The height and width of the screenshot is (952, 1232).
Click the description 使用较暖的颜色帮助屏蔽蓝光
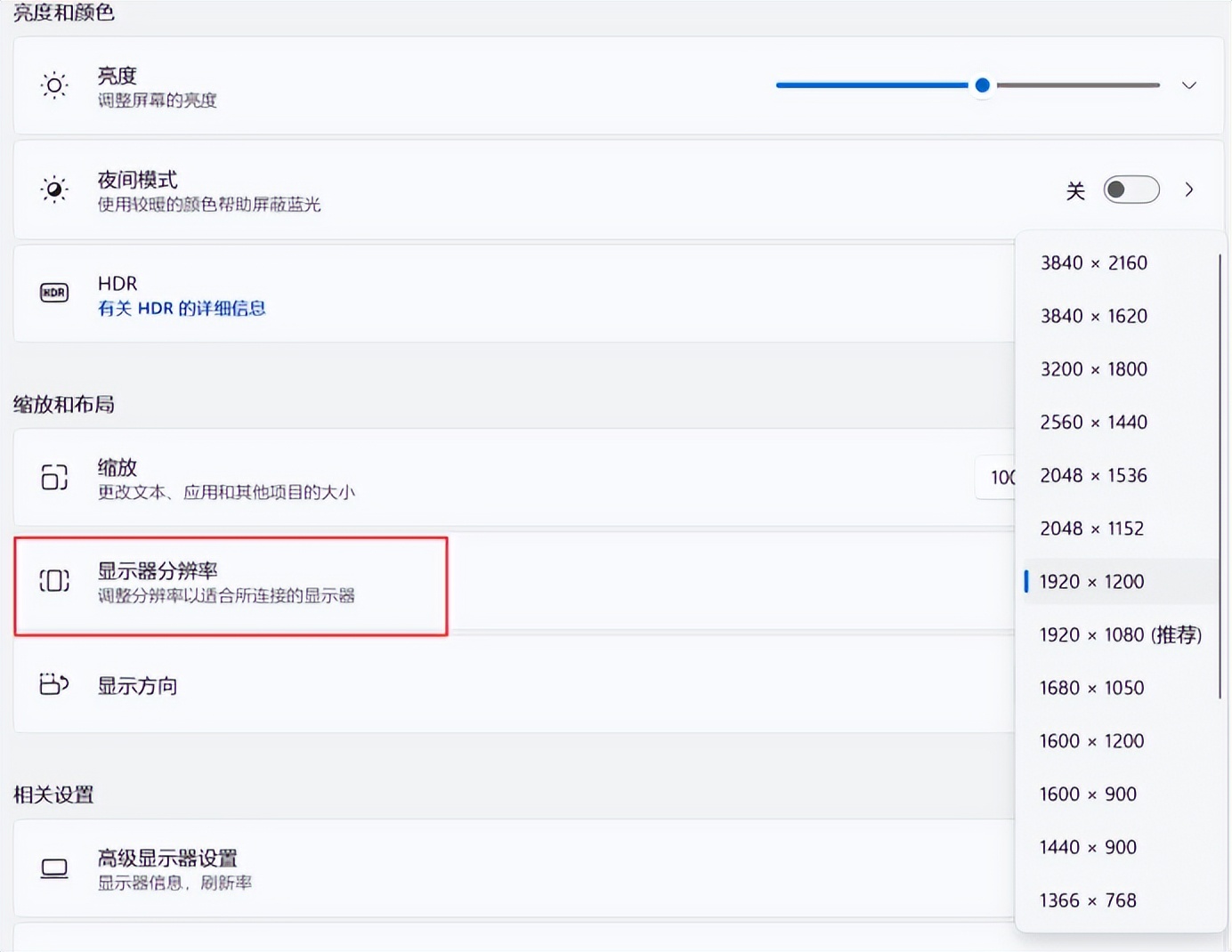coord(209,205)
